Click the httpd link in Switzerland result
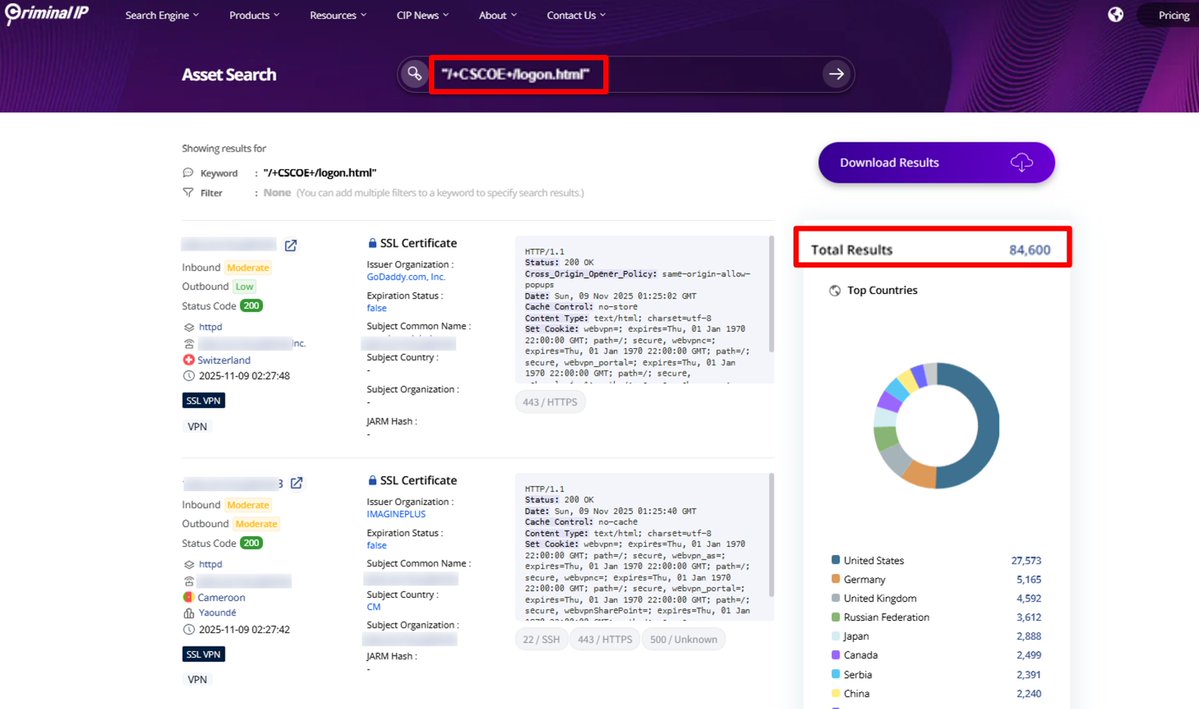Viewport: 1199px width, 709px height. (210, 327)
